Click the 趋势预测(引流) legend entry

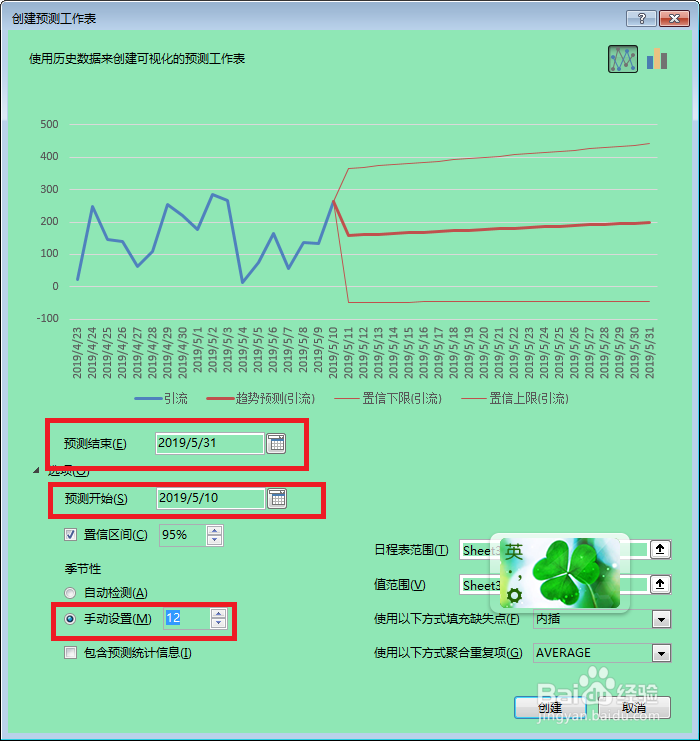point(260,398)
